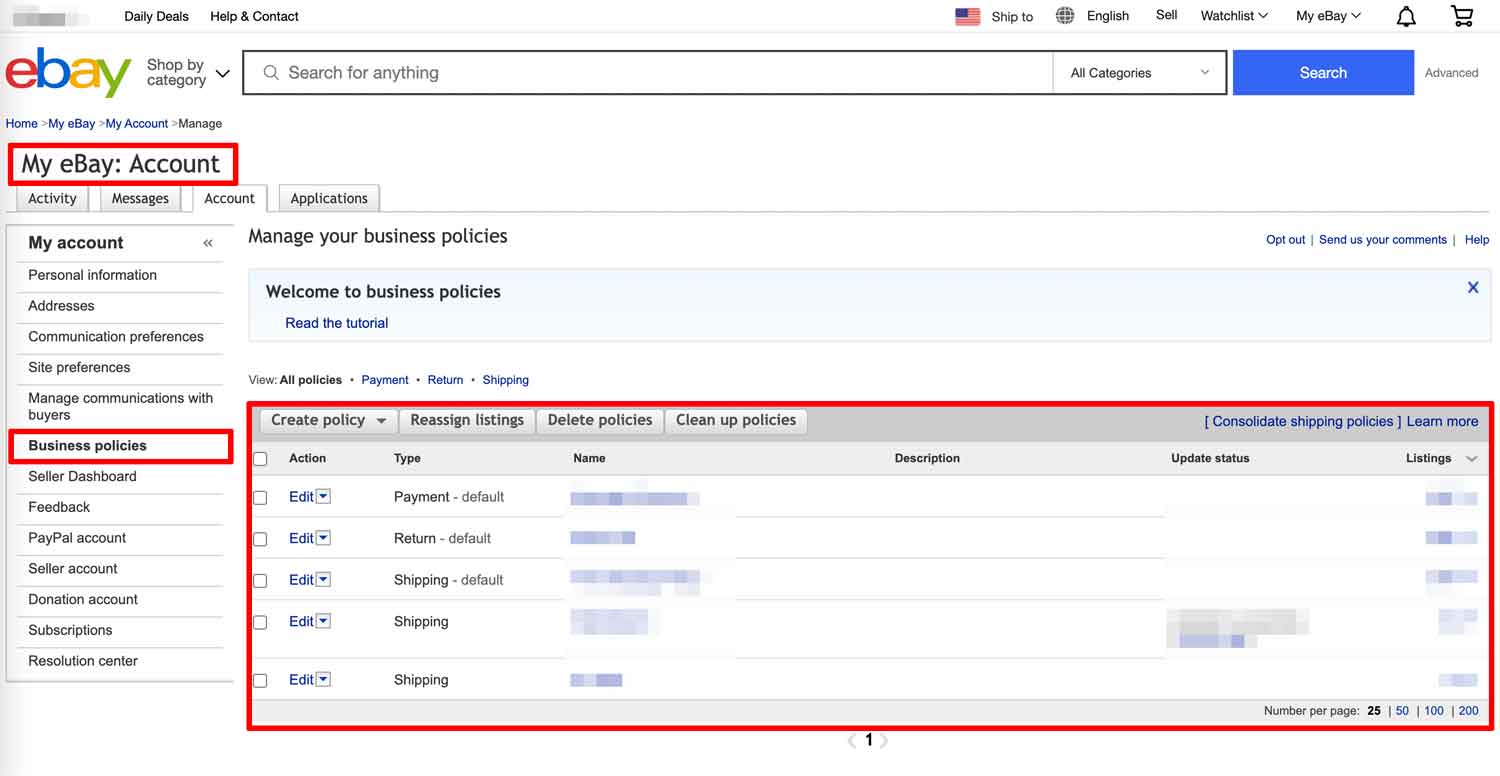Open Edit dropdown arrow for Payment - default

click(323, 497)
